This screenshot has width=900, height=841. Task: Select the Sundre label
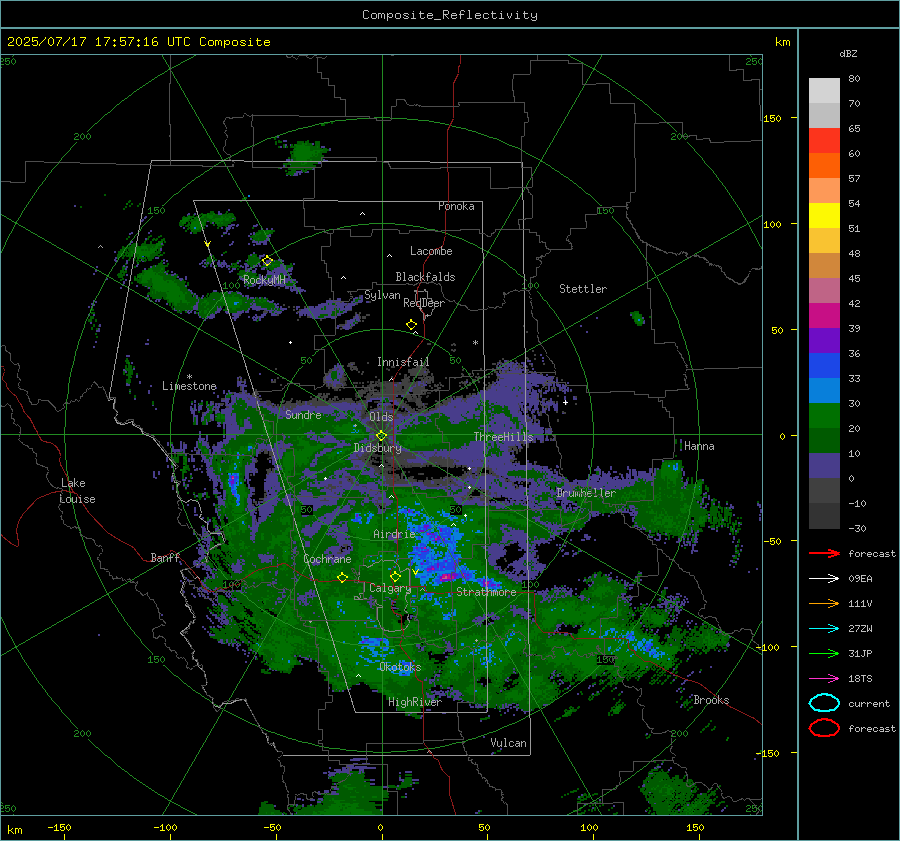303,415
